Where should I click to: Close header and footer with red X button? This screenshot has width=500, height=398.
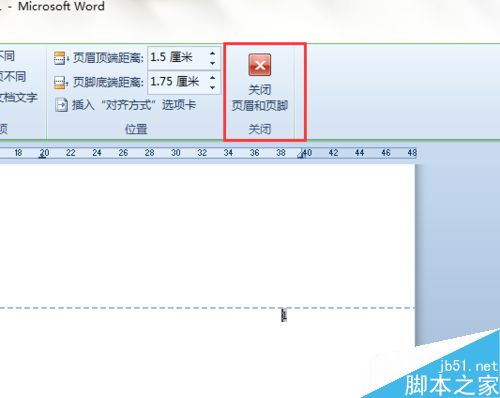tap(260, 82)
